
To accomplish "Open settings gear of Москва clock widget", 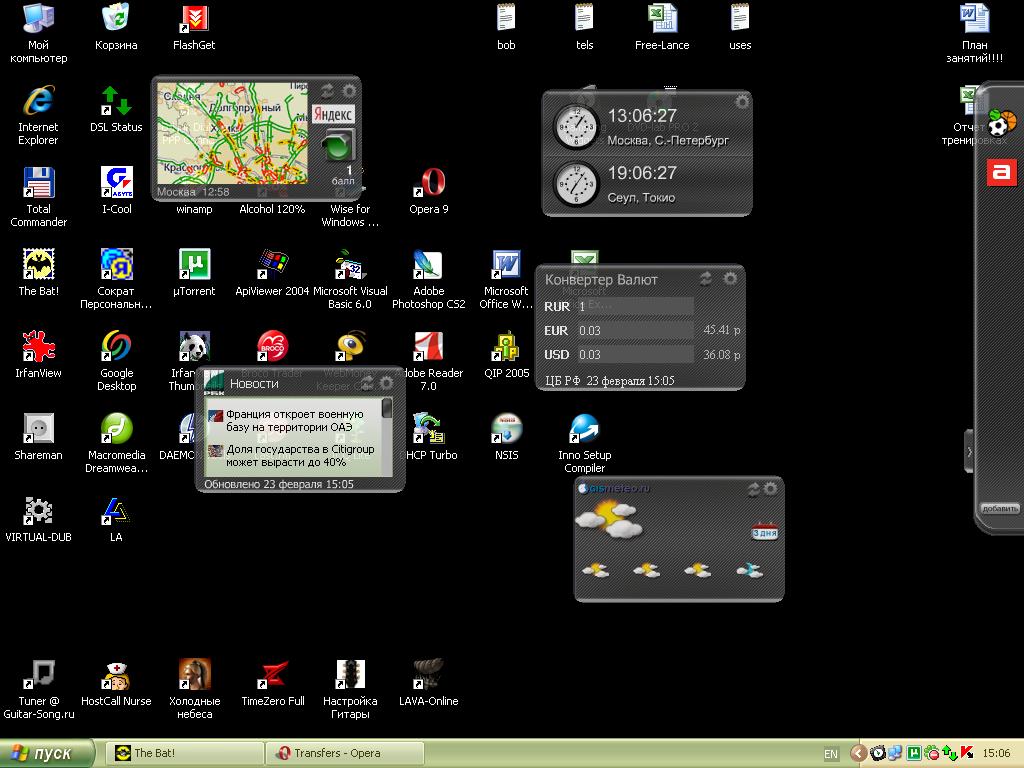I will (x=742, y=102).
